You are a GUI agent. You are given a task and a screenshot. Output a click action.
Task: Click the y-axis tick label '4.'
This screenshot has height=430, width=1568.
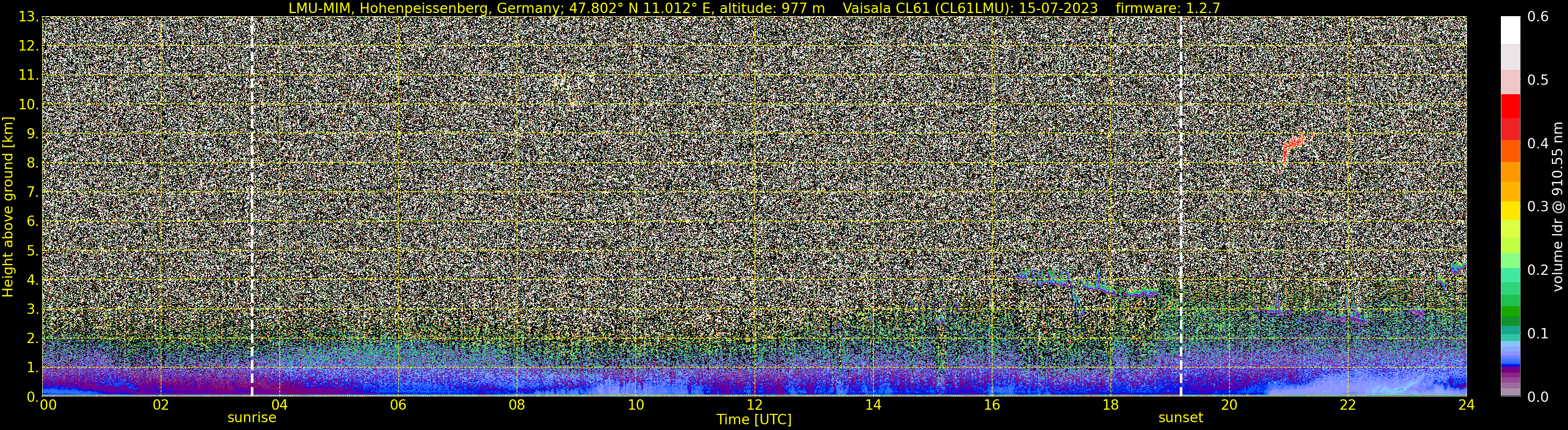[x=32, y=280]
